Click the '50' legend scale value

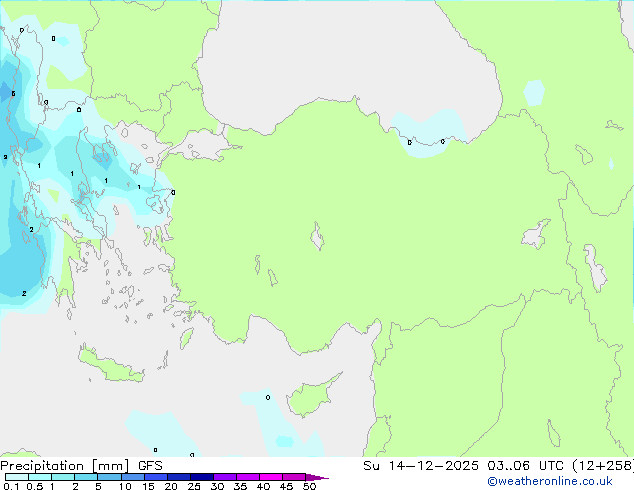(309, 486)
